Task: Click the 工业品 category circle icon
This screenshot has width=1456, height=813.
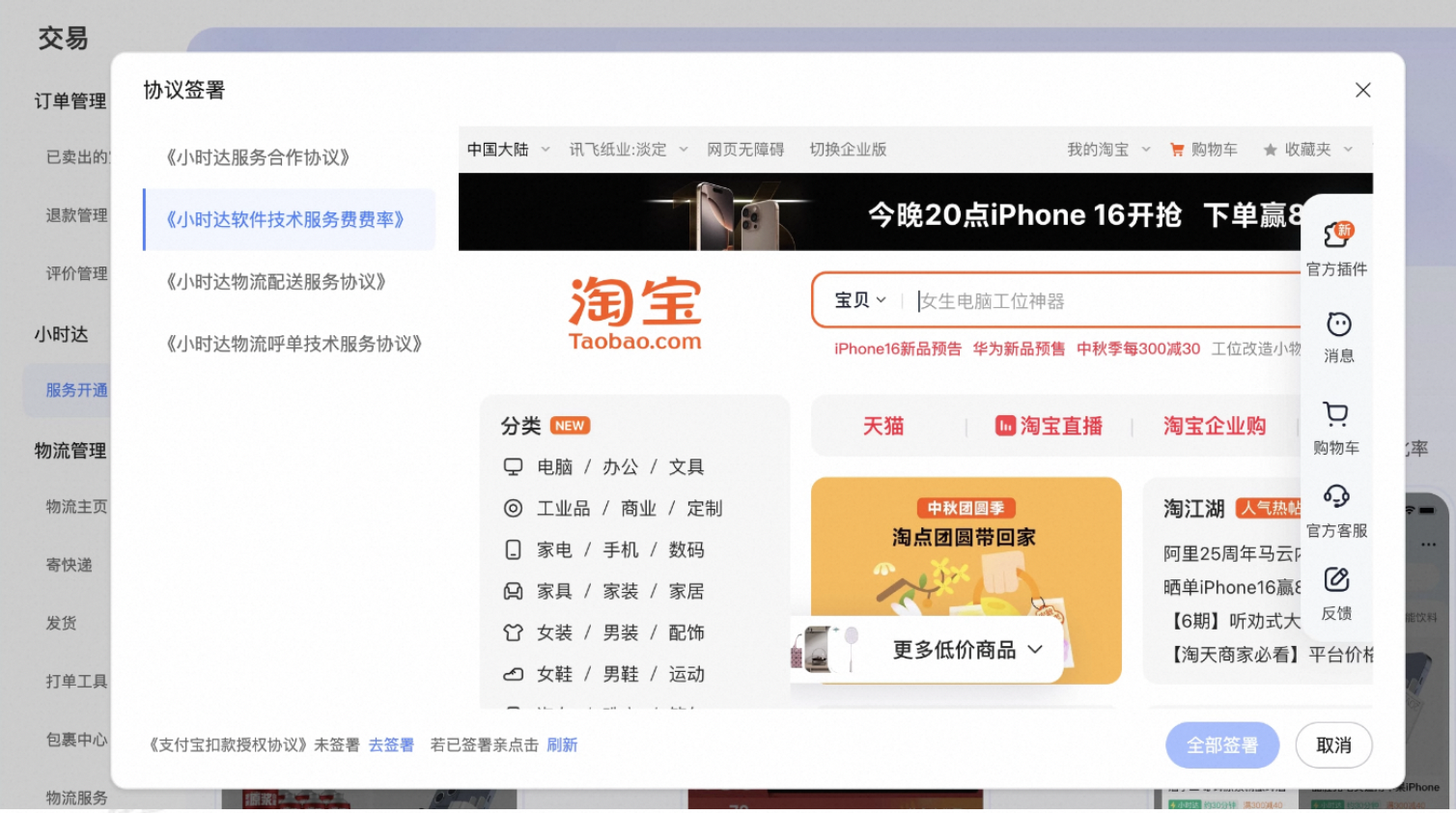Action: (x=513, y=509)
